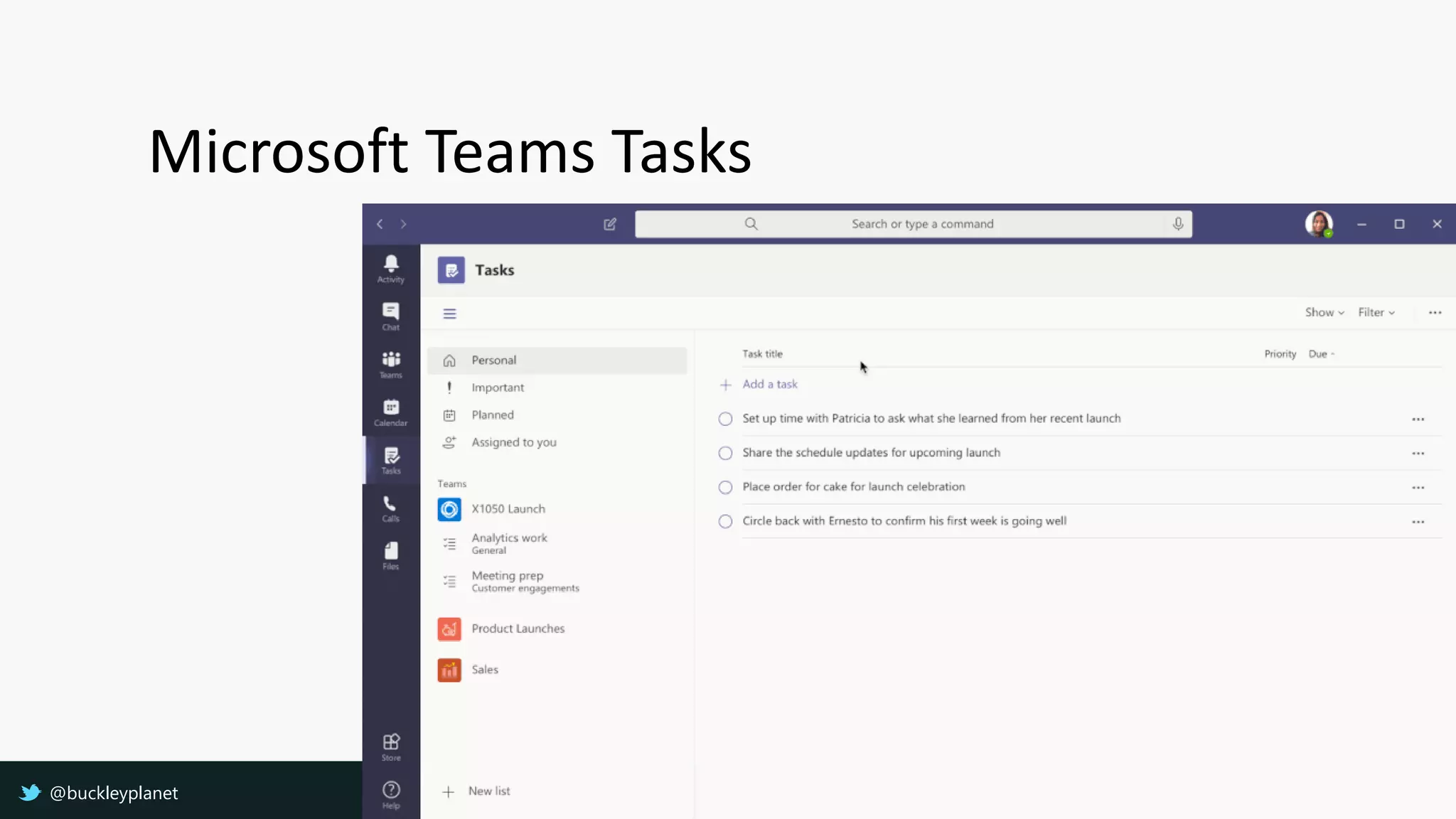
Task: Open the Product Launches label
Action: click(x=518, y=628)
